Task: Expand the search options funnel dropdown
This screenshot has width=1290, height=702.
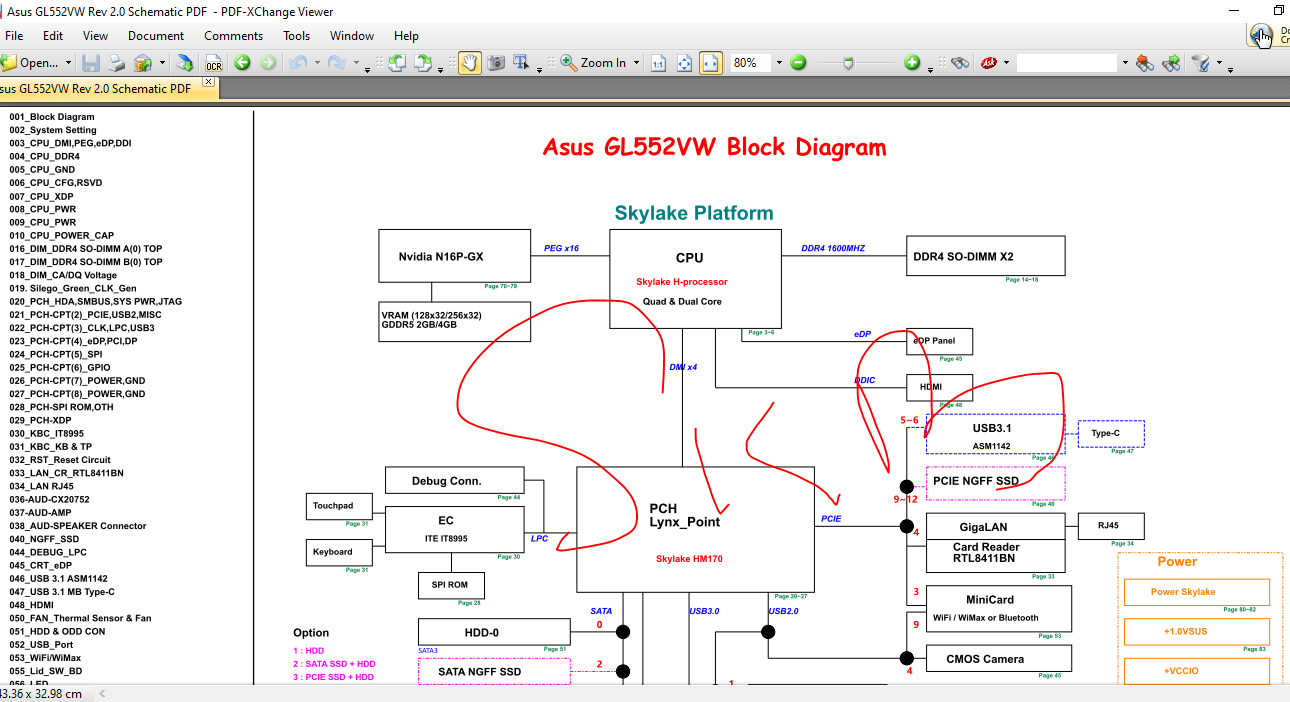Action: [x=1219, y=63]
